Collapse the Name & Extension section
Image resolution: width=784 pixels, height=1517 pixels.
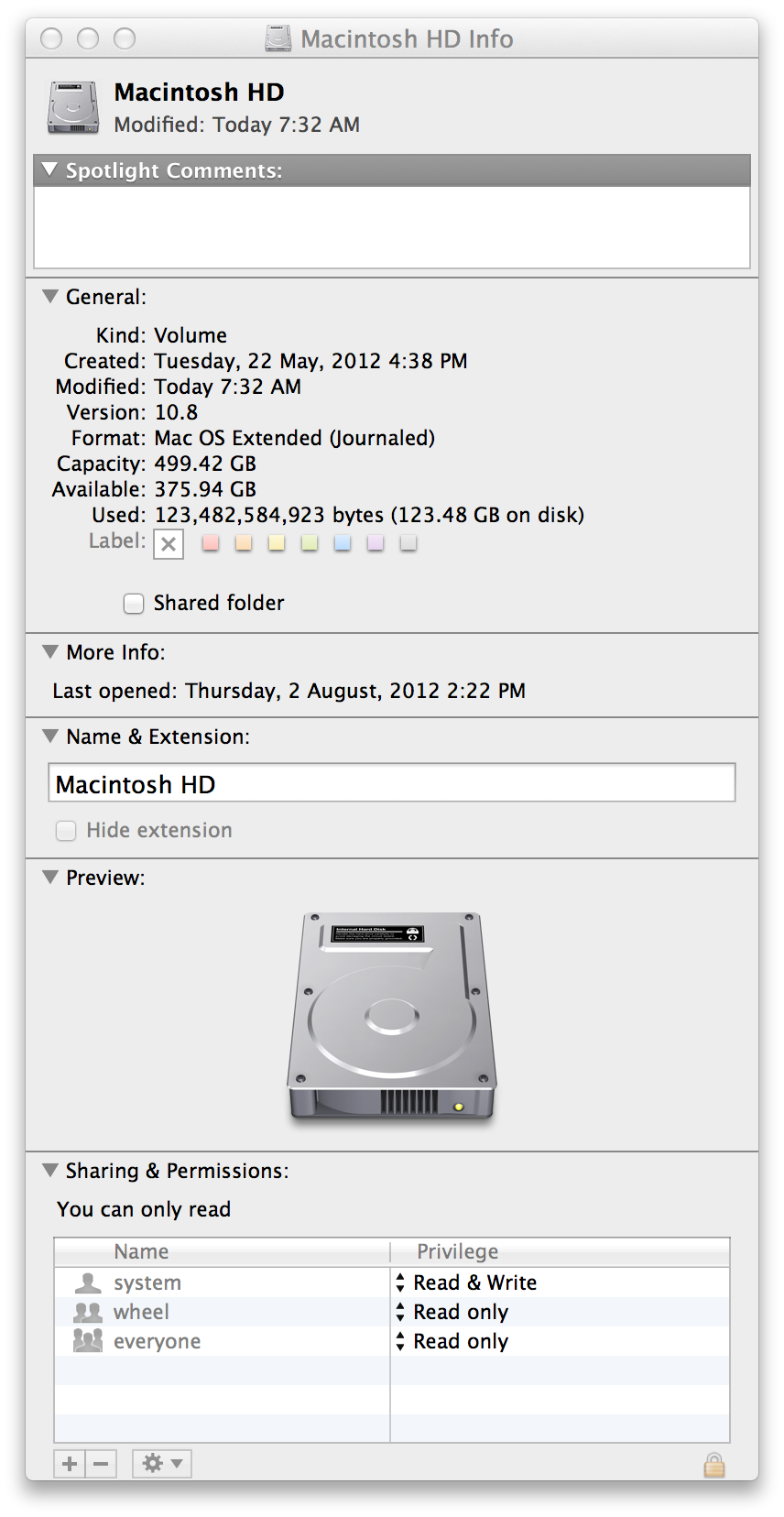pyautogui.click(x=50, y=736)
